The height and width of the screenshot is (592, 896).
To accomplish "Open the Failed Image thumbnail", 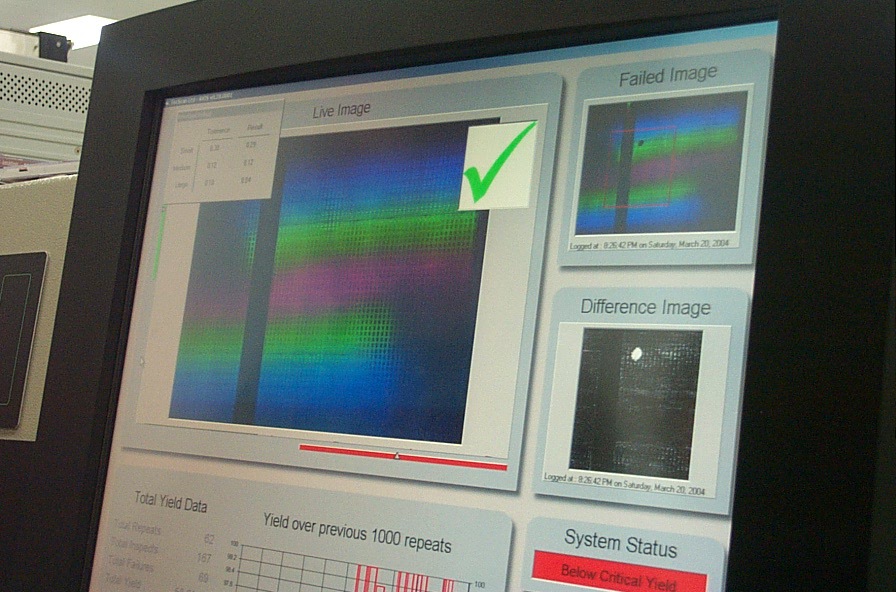I will pos(662,162).
